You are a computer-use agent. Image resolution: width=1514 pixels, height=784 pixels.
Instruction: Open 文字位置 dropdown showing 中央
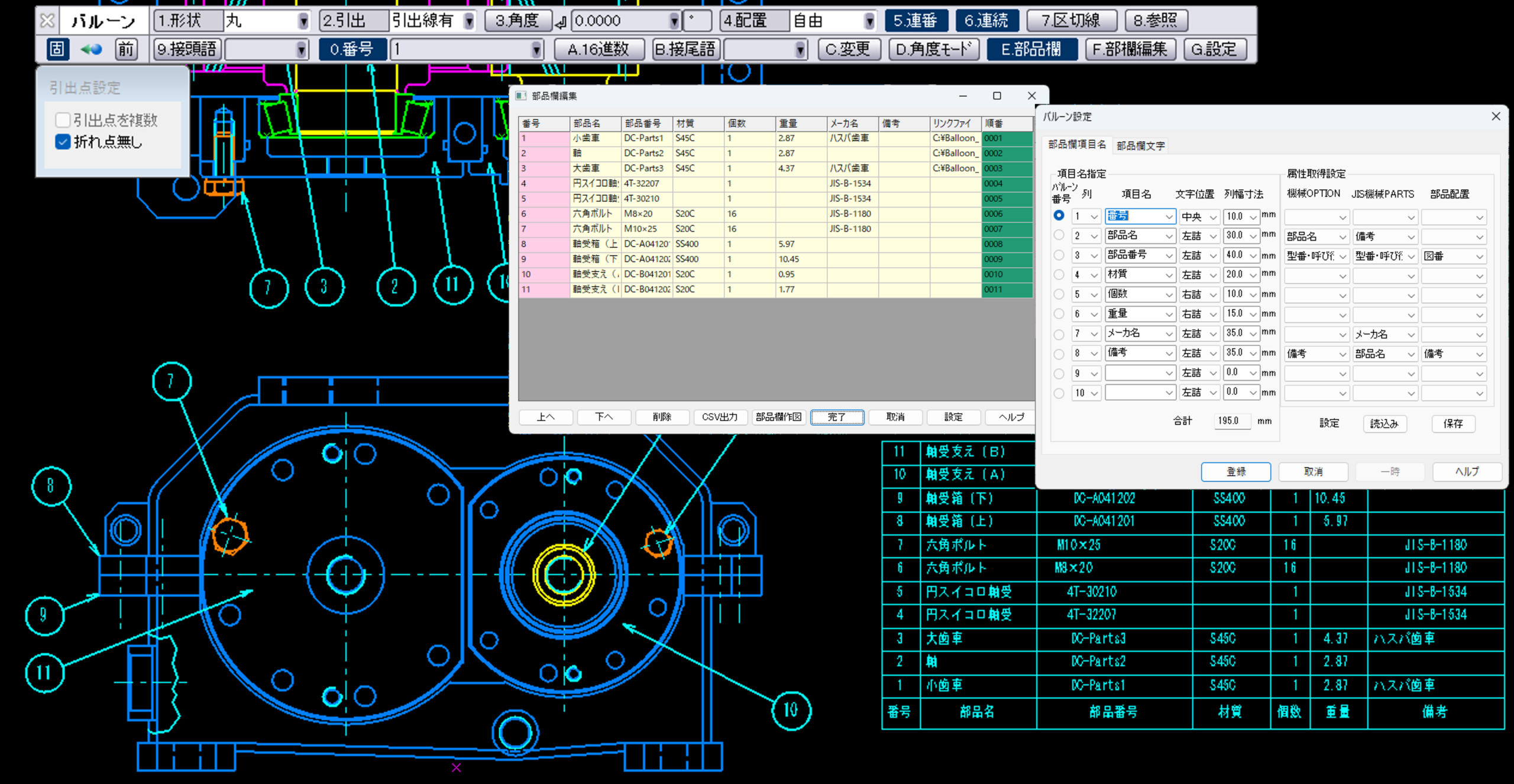click(1199, 217)
